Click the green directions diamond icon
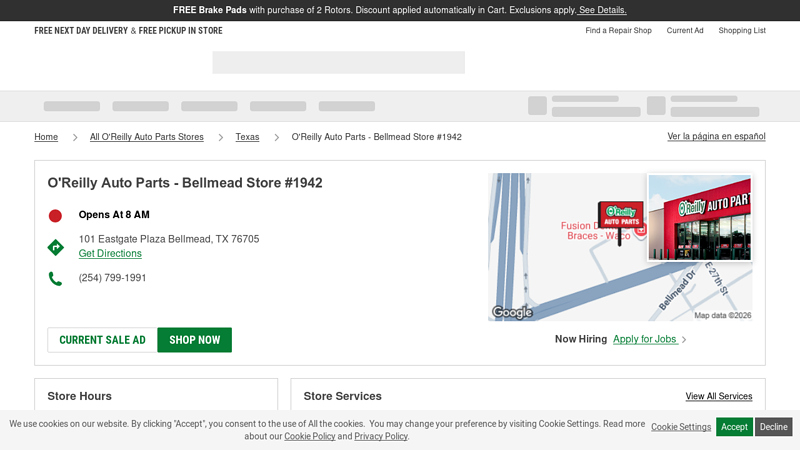This screenshot has height=450, width=800. (56, 247)
